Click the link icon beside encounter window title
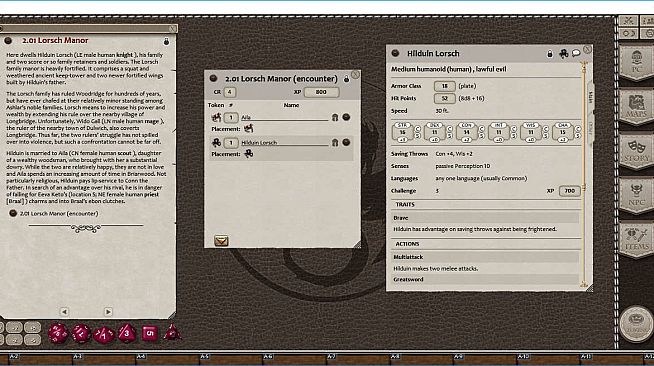Viewport: 654px width, 366px height. click(213, 78)
